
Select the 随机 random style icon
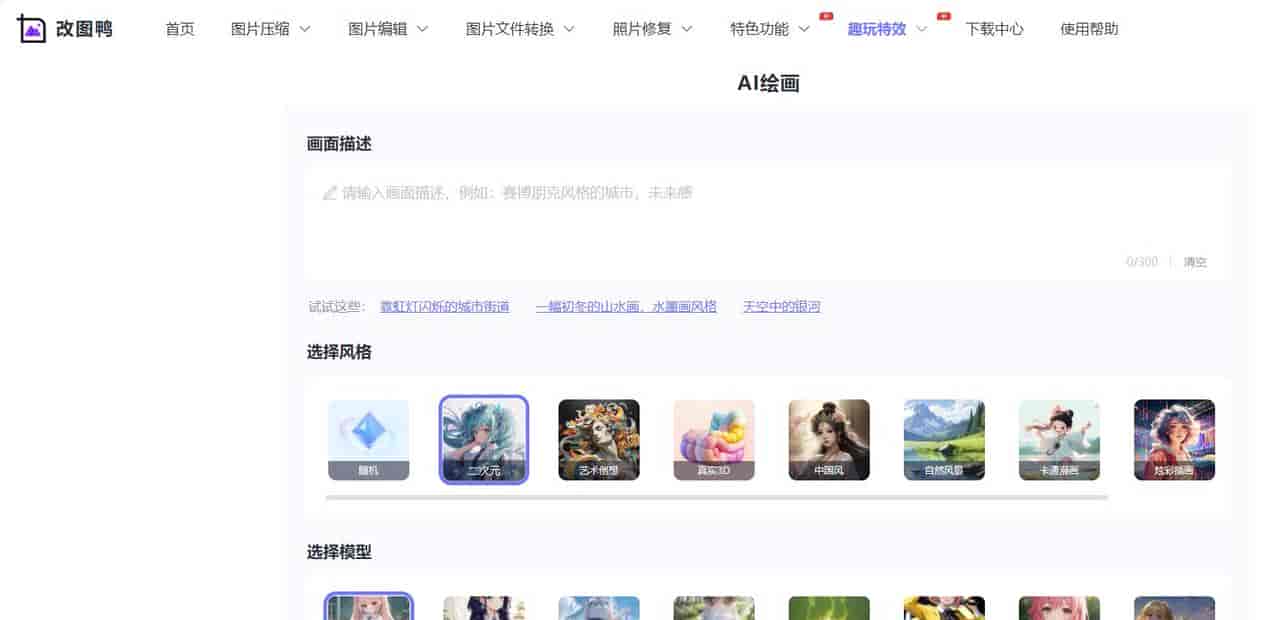(x=368, y=439)
